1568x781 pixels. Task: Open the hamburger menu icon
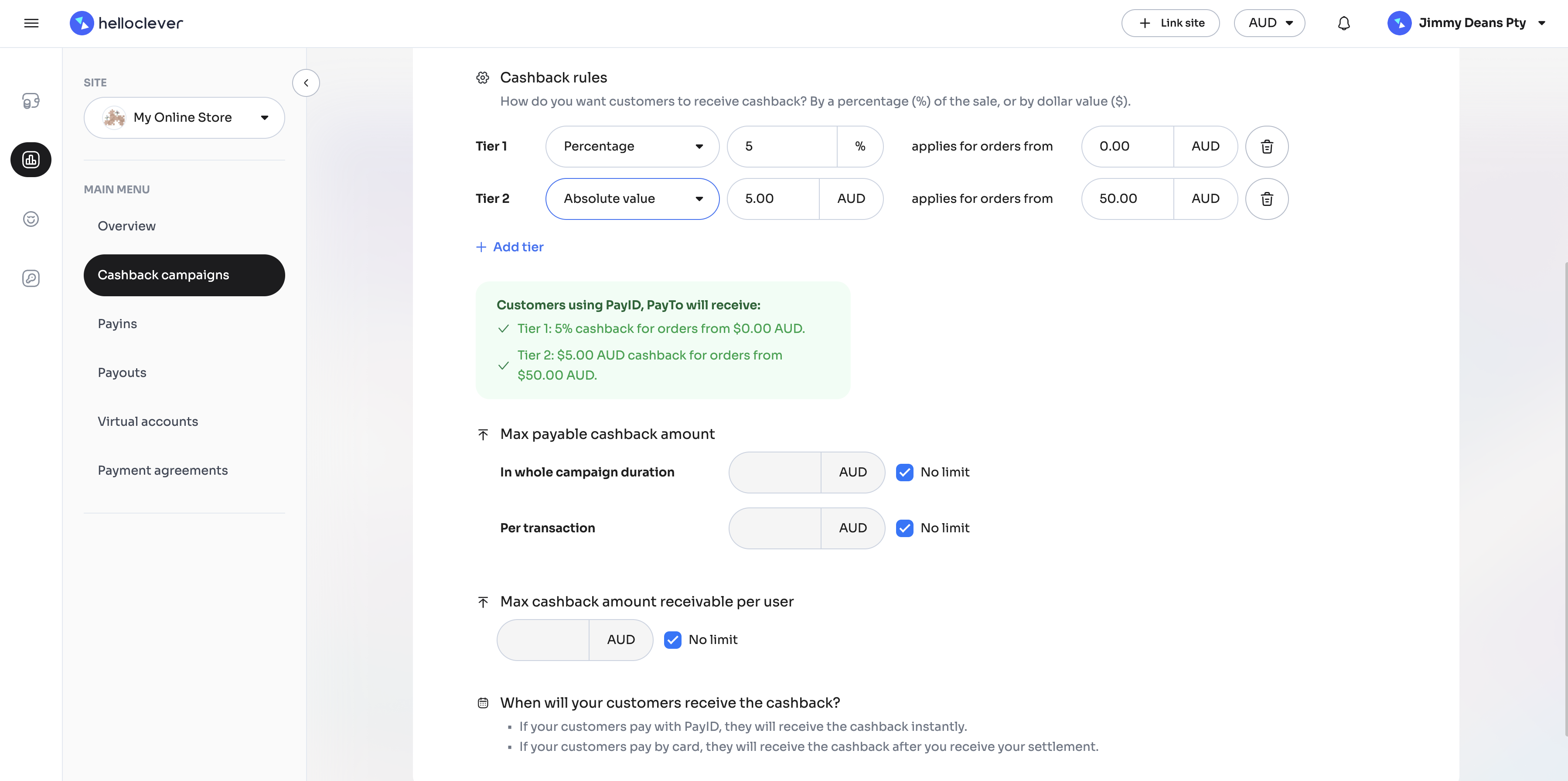point(31,23)
